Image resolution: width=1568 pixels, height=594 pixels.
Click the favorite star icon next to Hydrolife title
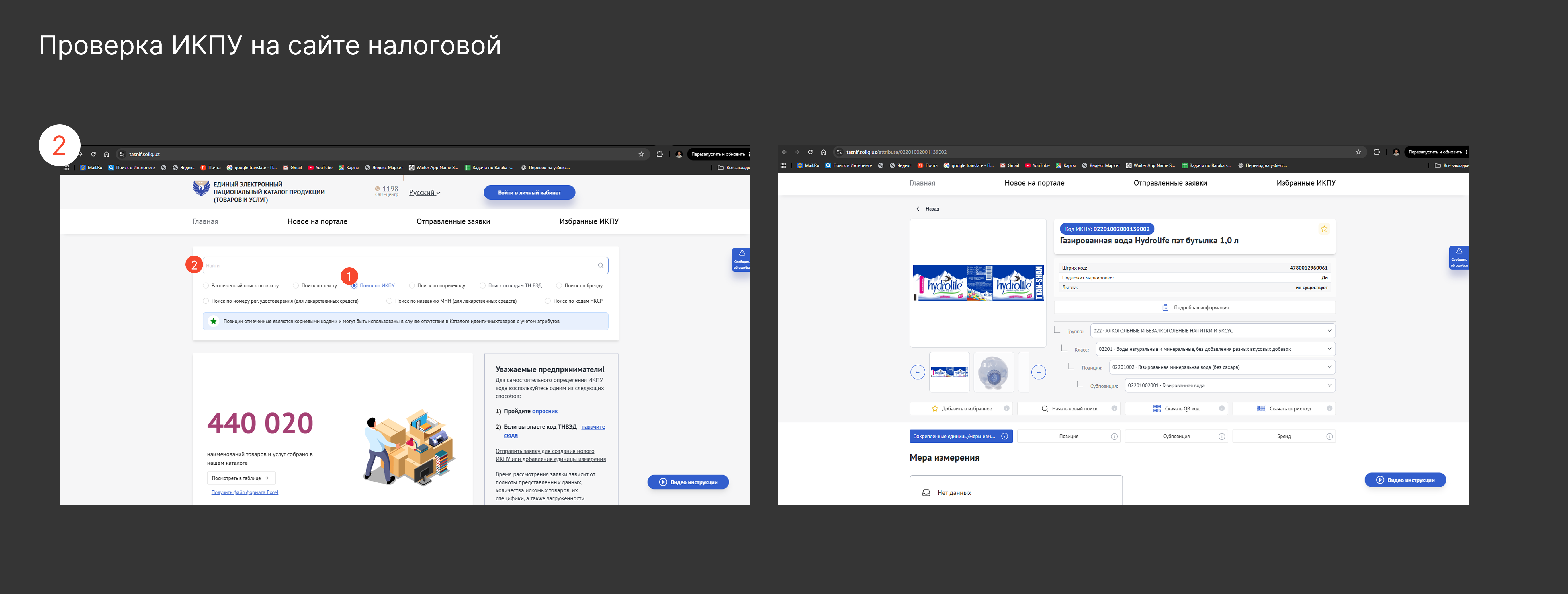coord(1323,229)
